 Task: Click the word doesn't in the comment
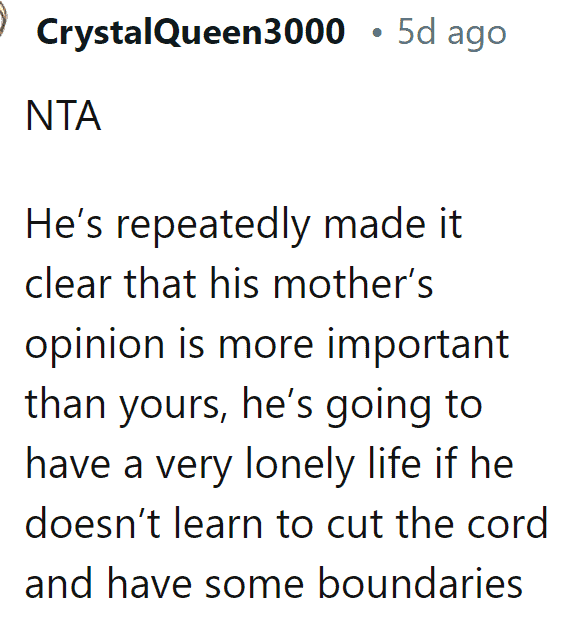pyautogui.click(x=92, y=523)
